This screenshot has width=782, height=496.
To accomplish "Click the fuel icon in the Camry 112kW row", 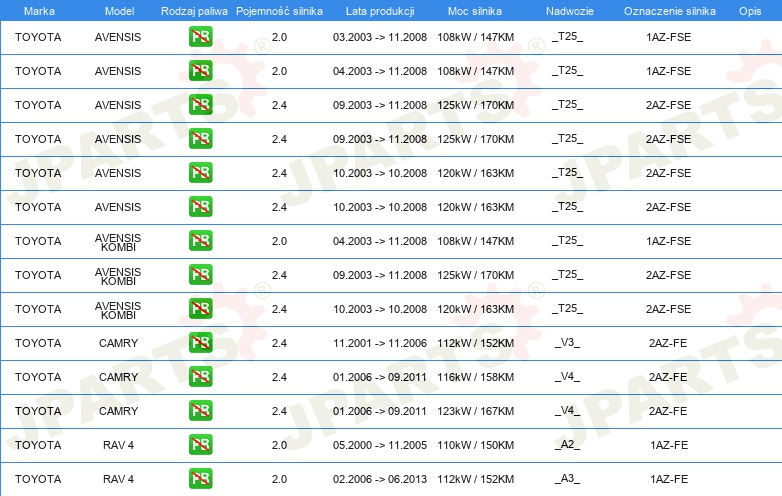I will point(200,342).
